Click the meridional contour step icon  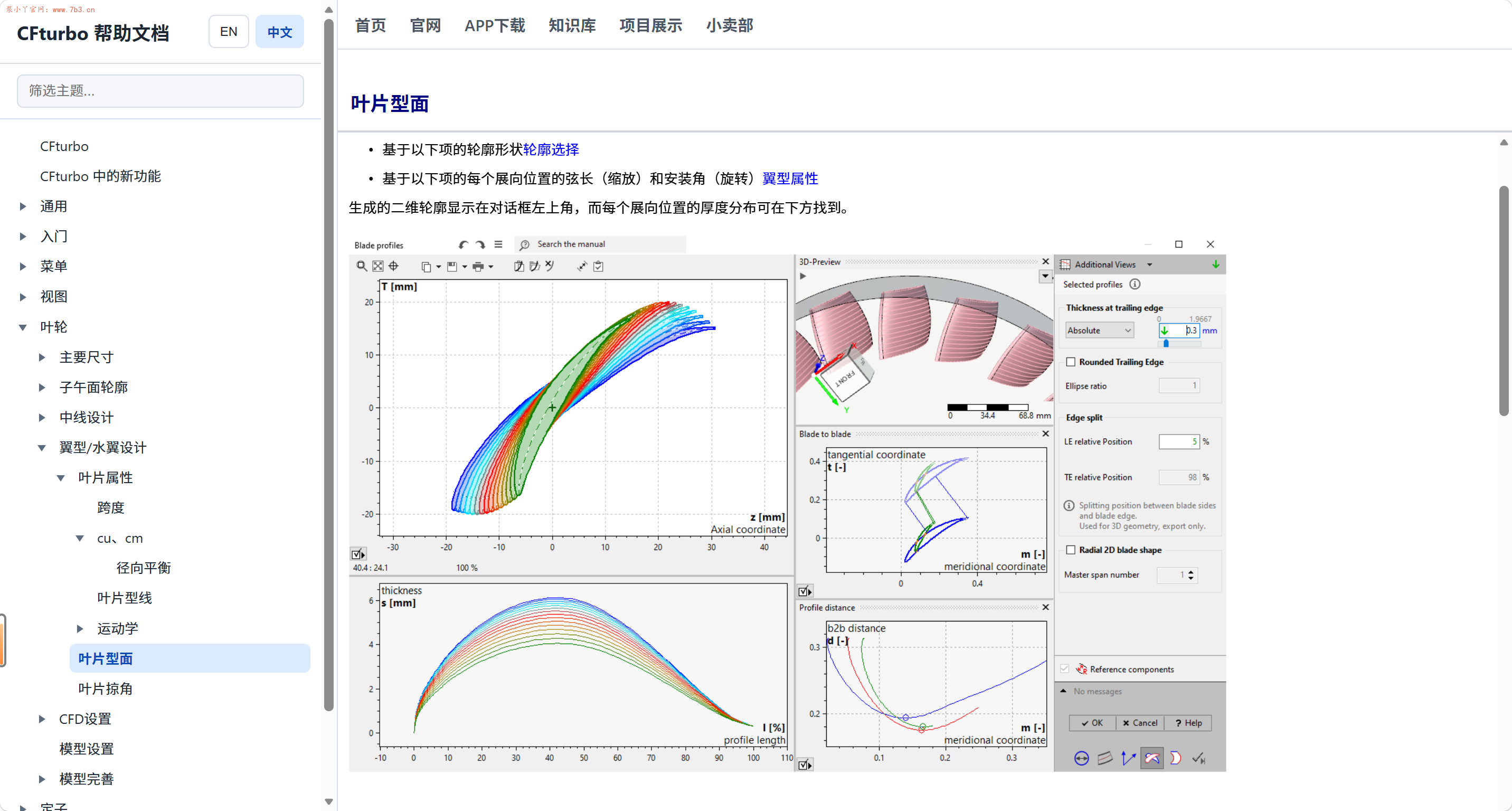(1105, 758)
